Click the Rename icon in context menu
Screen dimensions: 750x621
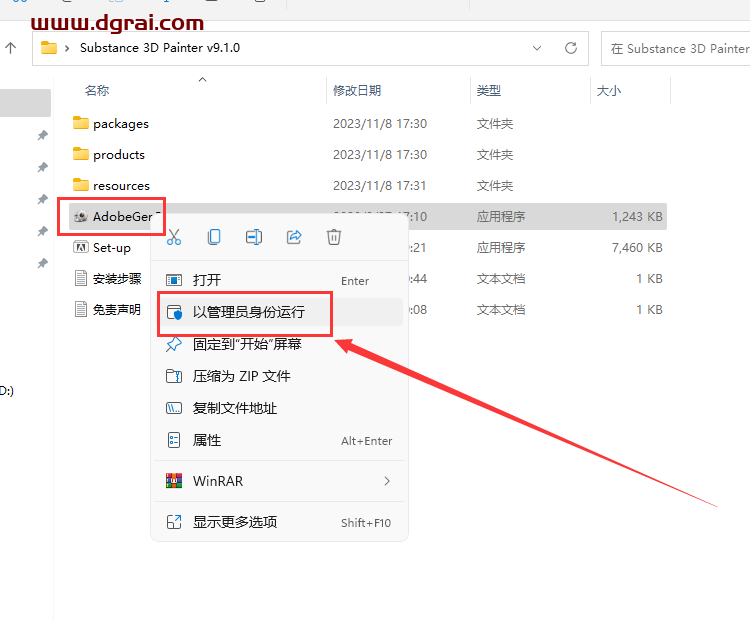pyautogui.click(x=254, y=237)
